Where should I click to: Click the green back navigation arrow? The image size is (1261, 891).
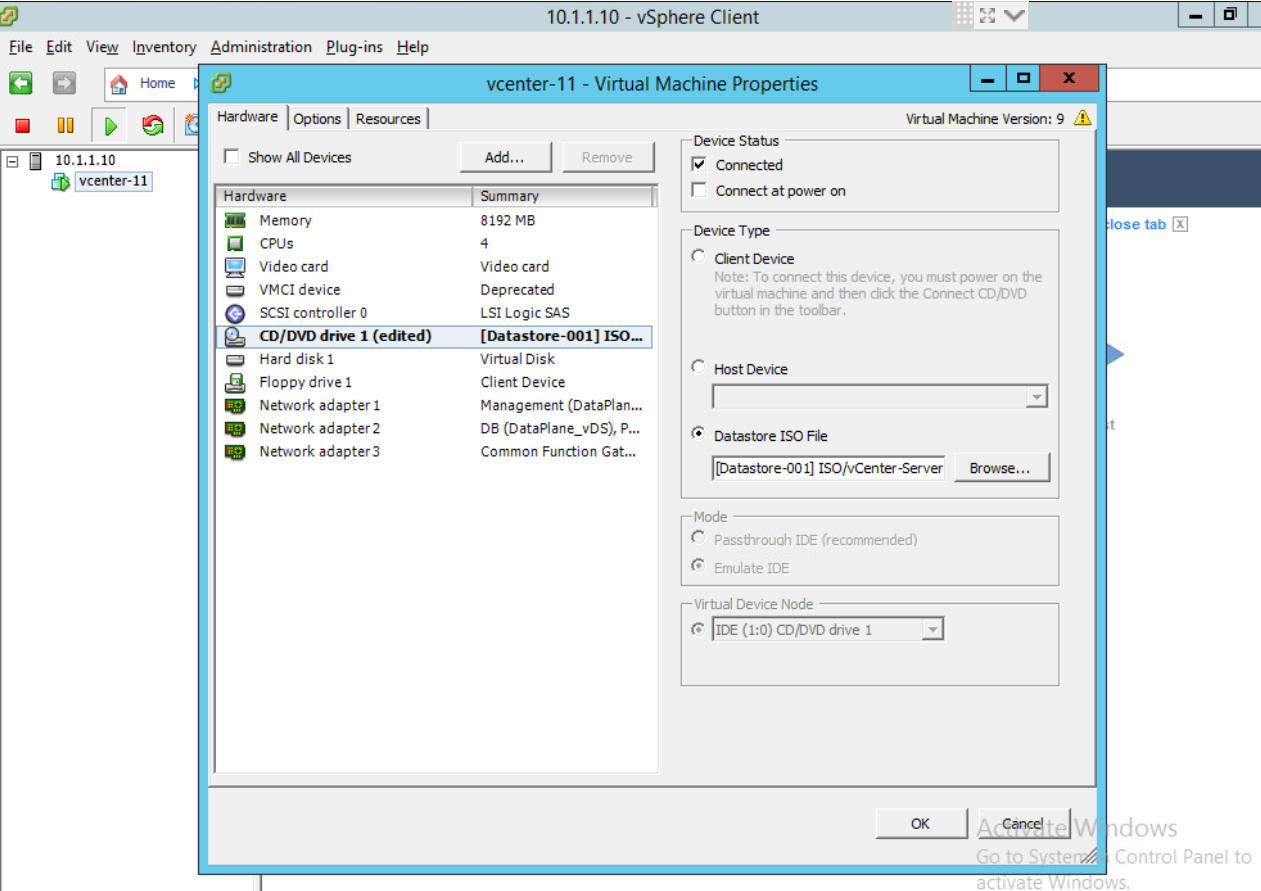coord(21,83)
